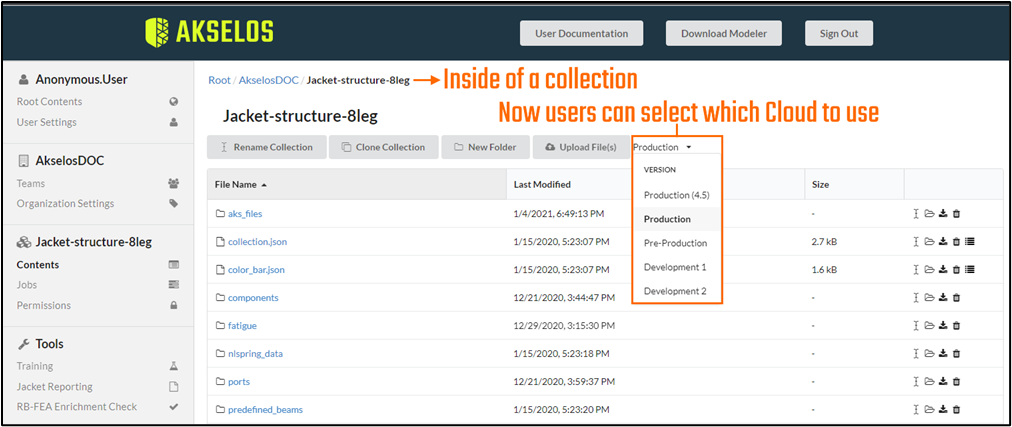
Task: Open the nlspring_data folder link
Action: click(255, 353)
